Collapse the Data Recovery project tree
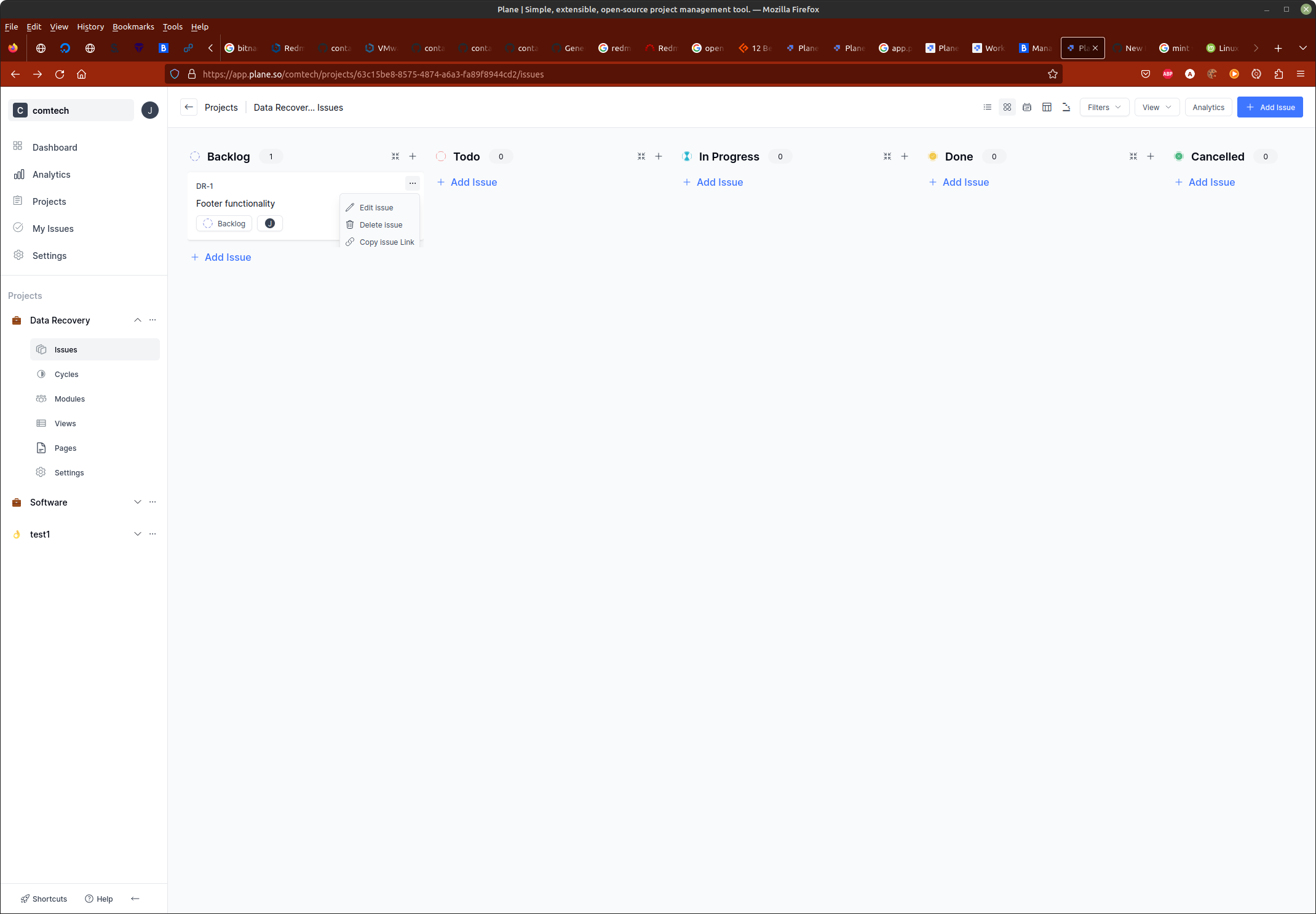Viewport: 1316px width, 914px height. pos(138,320)
